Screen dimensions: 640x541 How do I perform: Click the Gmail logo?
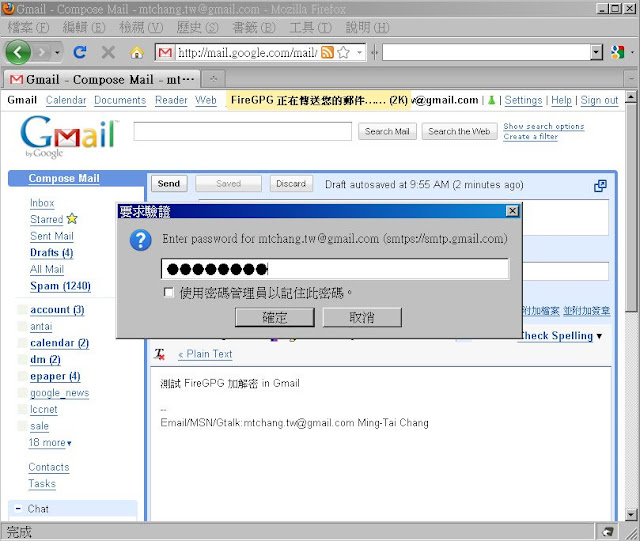click(68, 136)
